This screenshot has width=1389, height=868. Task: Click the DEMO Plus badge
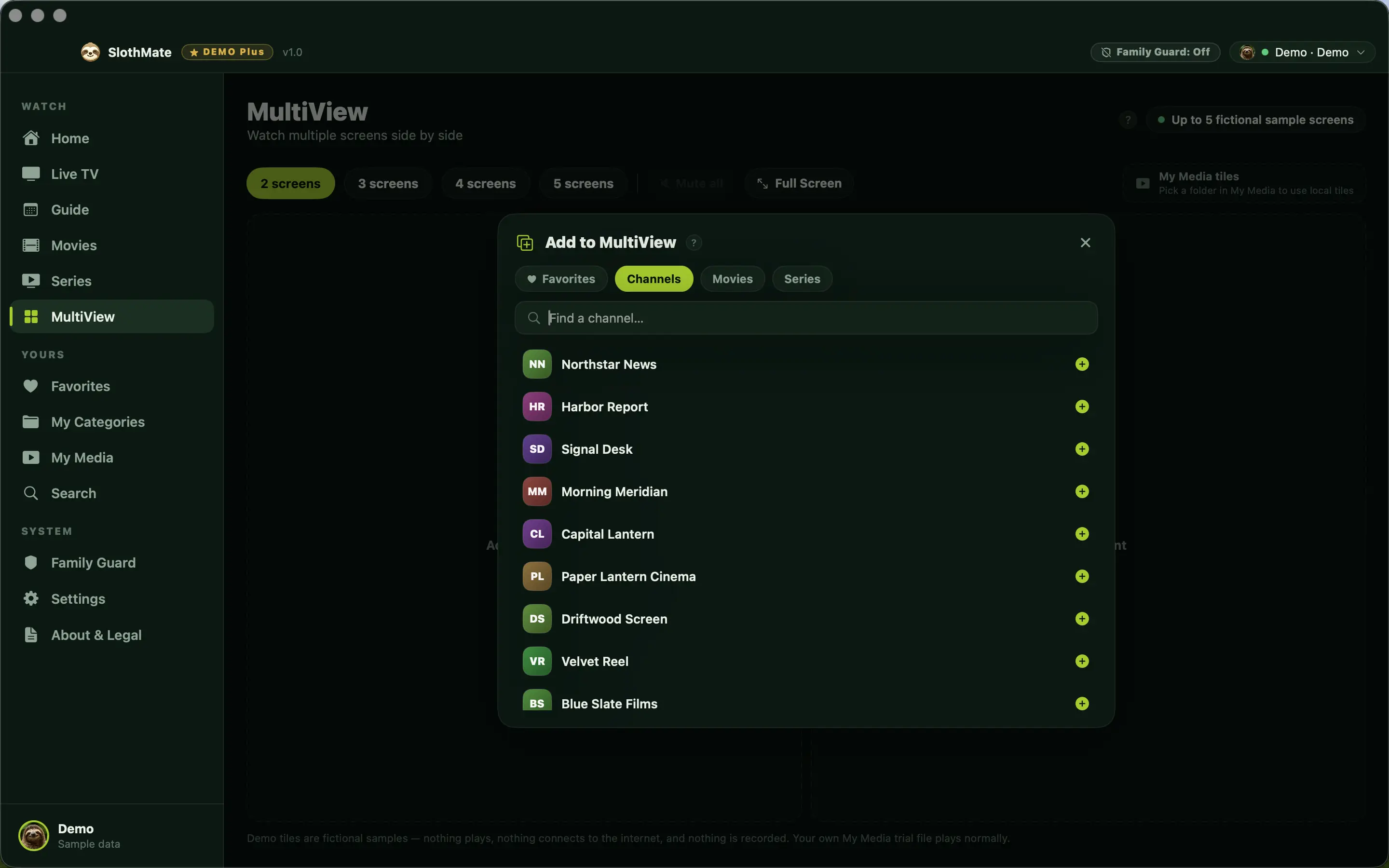coord(227,52)
